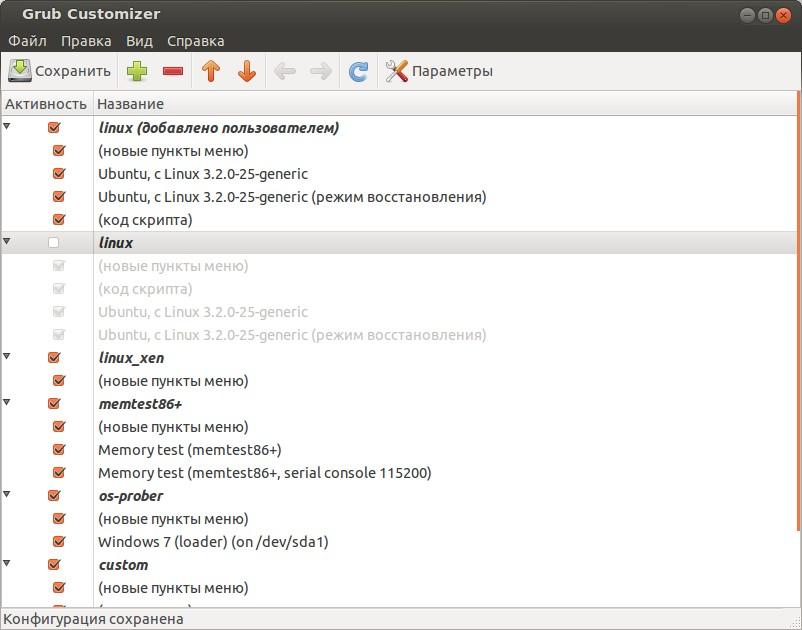Click the Параметры button label
Viewport: 802px width, 630px height.
(452, 71)
